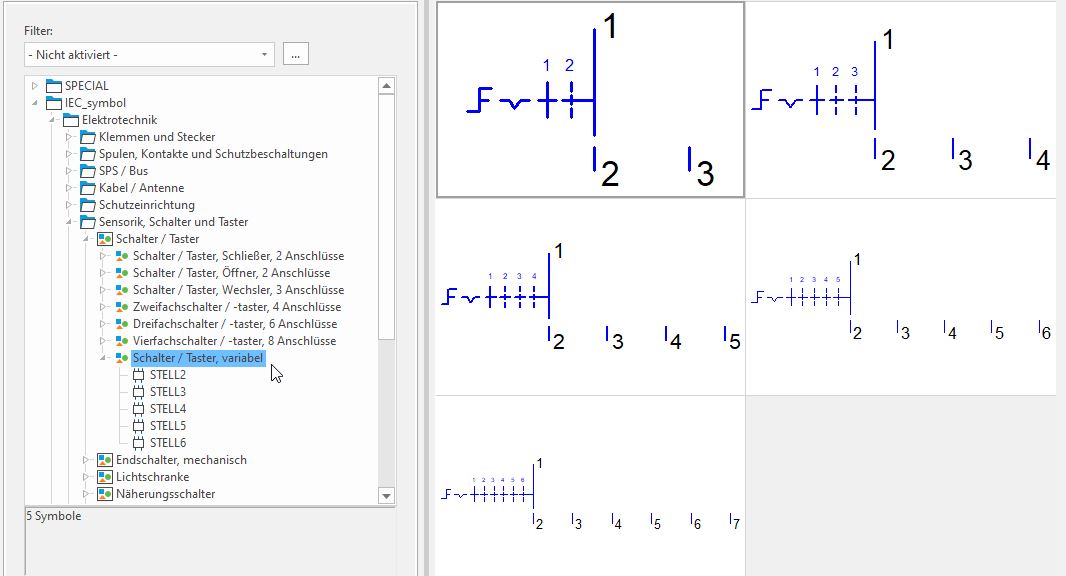Viewport: 1066px width, 576px height.
Task: Expand the Endschalter, mechanisch group
Action: click(86, 460)
